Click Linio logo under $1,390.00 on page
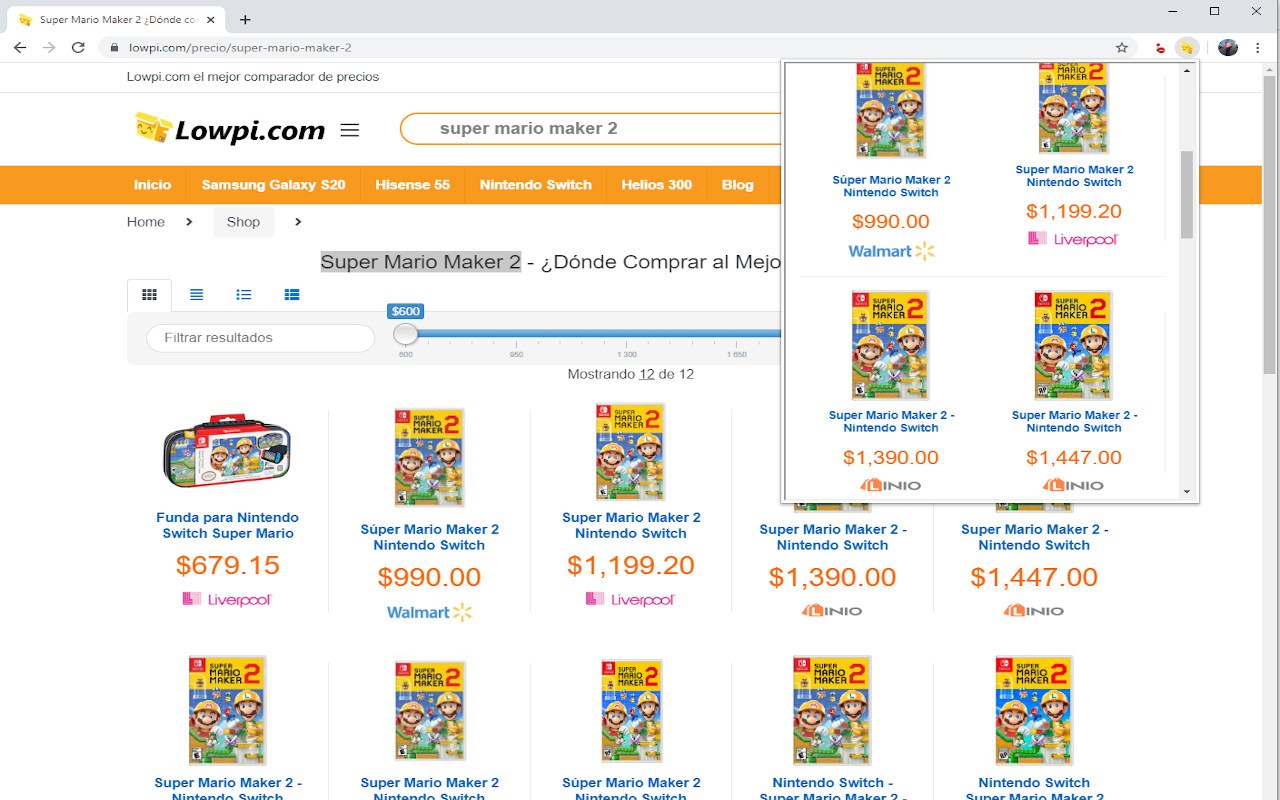Viewport: 1280px width, 800px height. coord(832,610)
